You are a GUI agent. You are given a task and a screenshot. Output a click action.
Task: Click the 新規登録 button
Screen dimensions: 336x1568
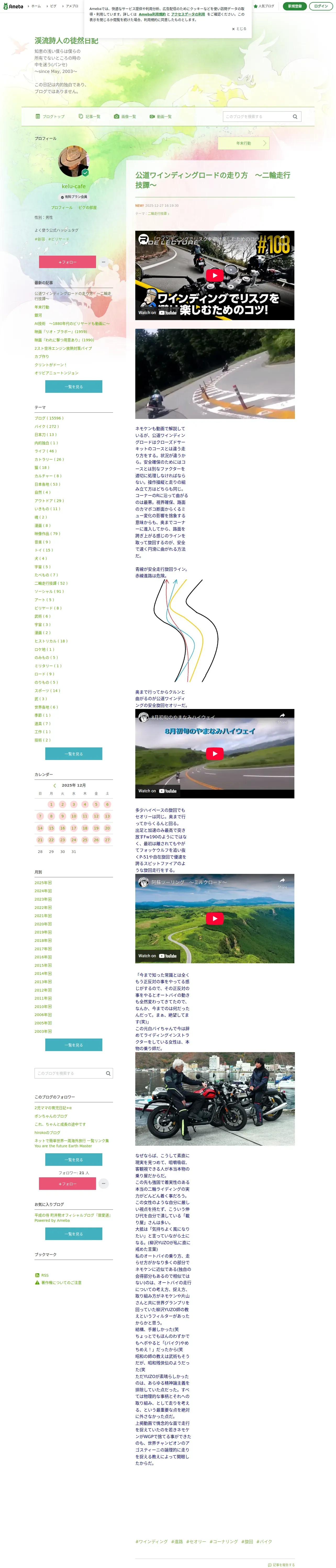(295, 6)
